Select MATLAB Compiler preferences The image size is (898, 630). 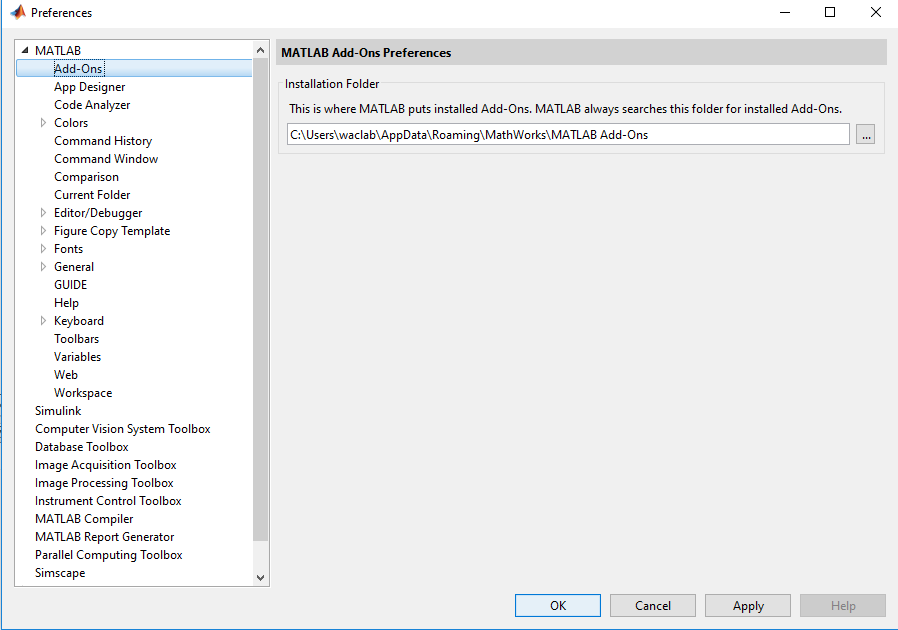click(x=84, y=519)
